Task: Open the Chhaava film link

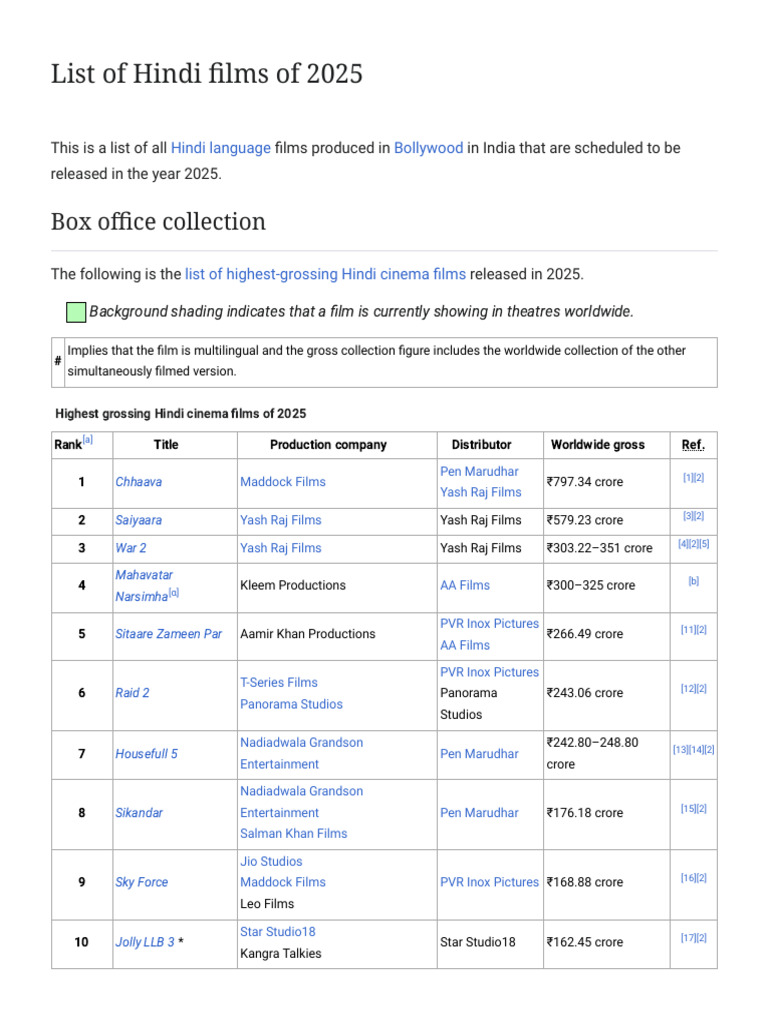Action: click(138, 482)
